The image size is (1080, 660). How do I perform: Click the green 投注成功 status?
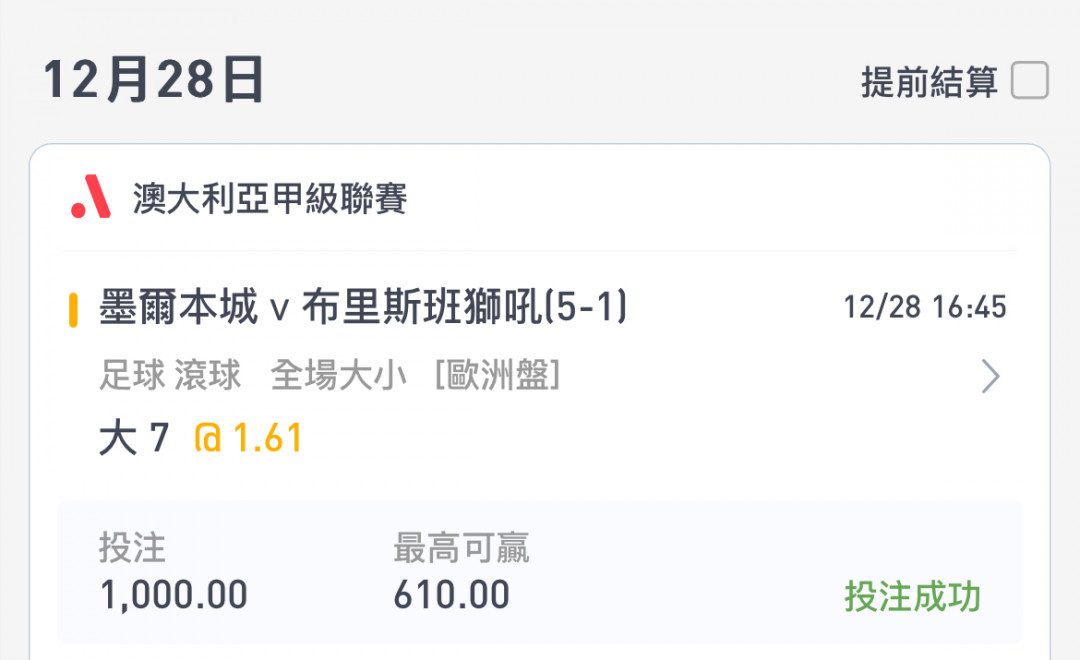coord(913,596)
